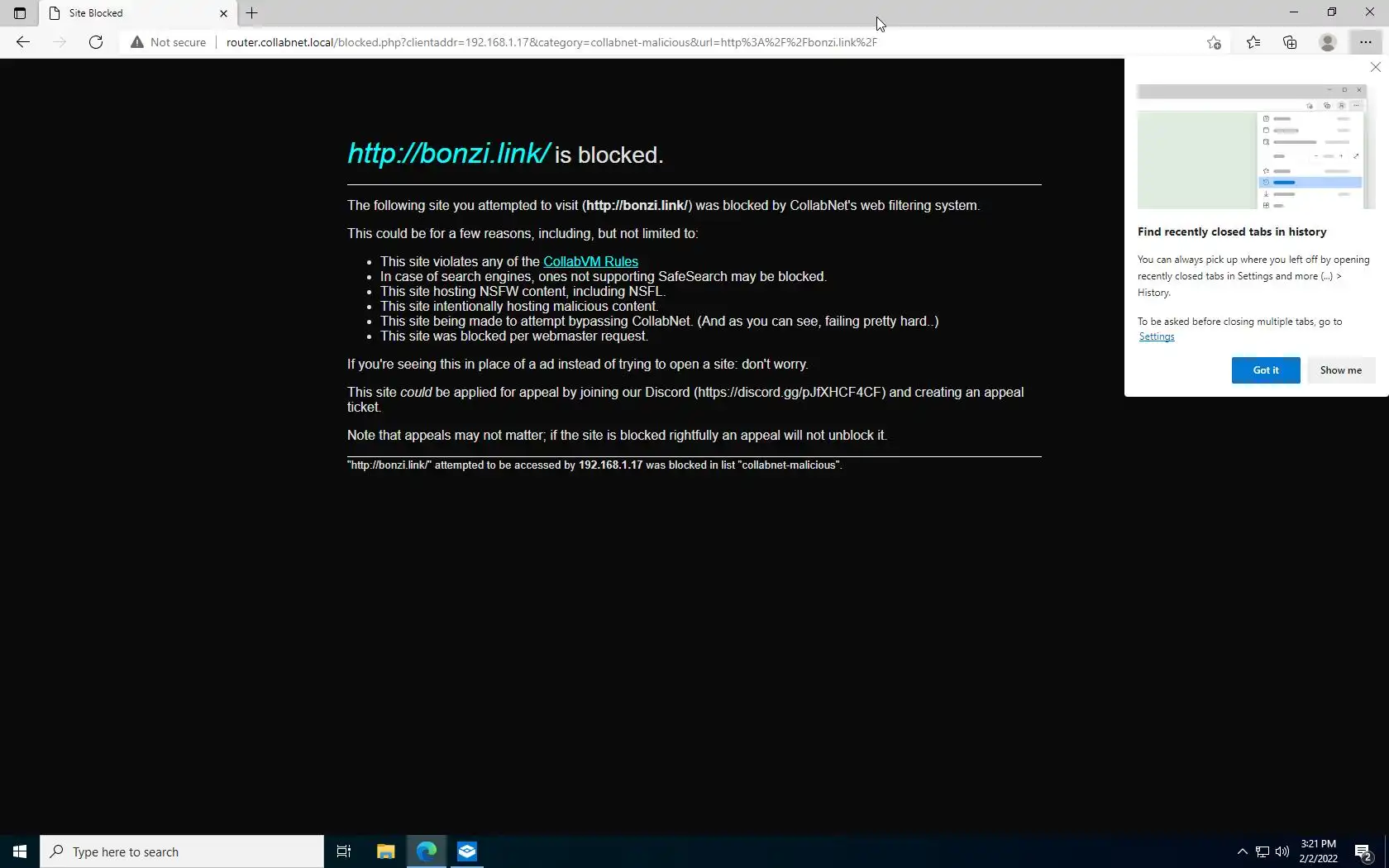Open the Windows Start menu
The height and width of the screenshot is (868, 1389).
[20, 851]
